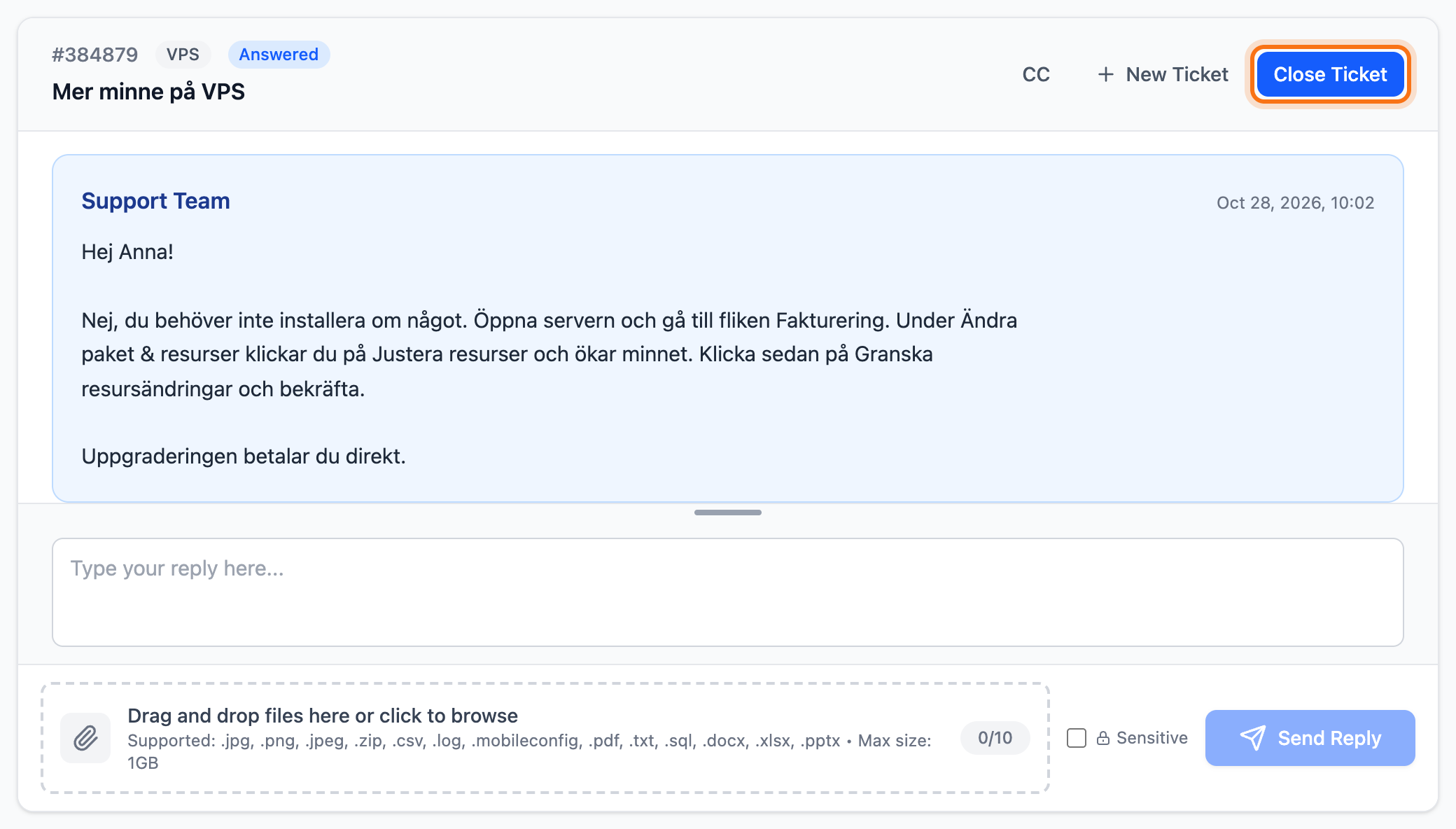
Task: Click the VPS department tag
Action: tap(183, 55)
